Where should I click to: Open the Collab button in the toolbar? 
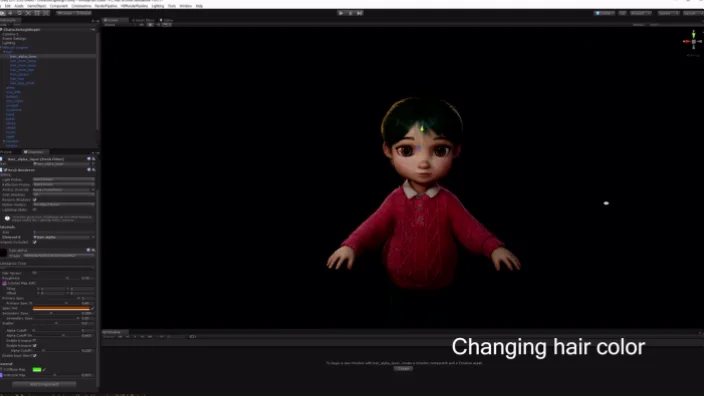point(605,13)
